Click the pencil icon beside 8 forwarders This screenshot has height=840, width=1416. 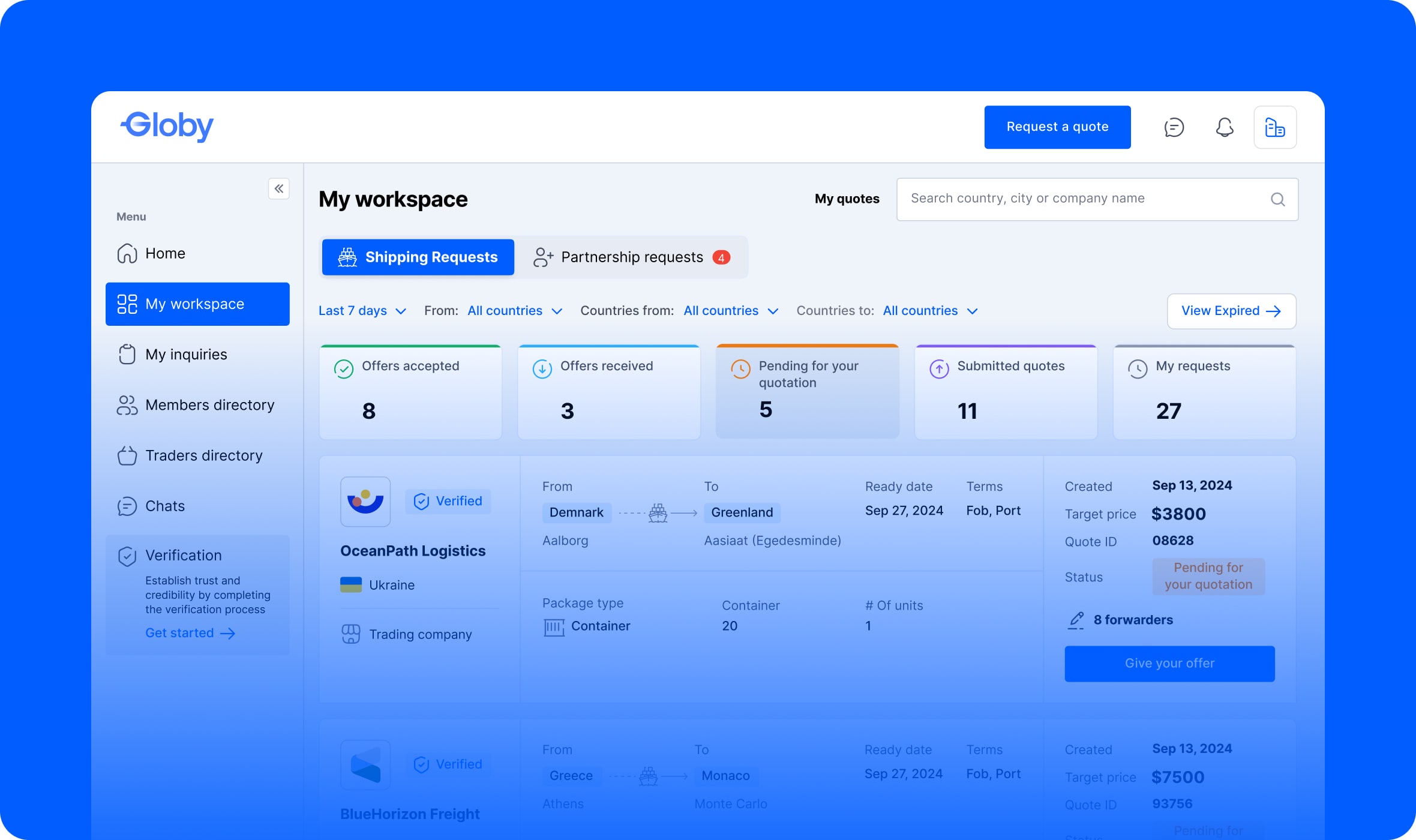click(1076, 620)
